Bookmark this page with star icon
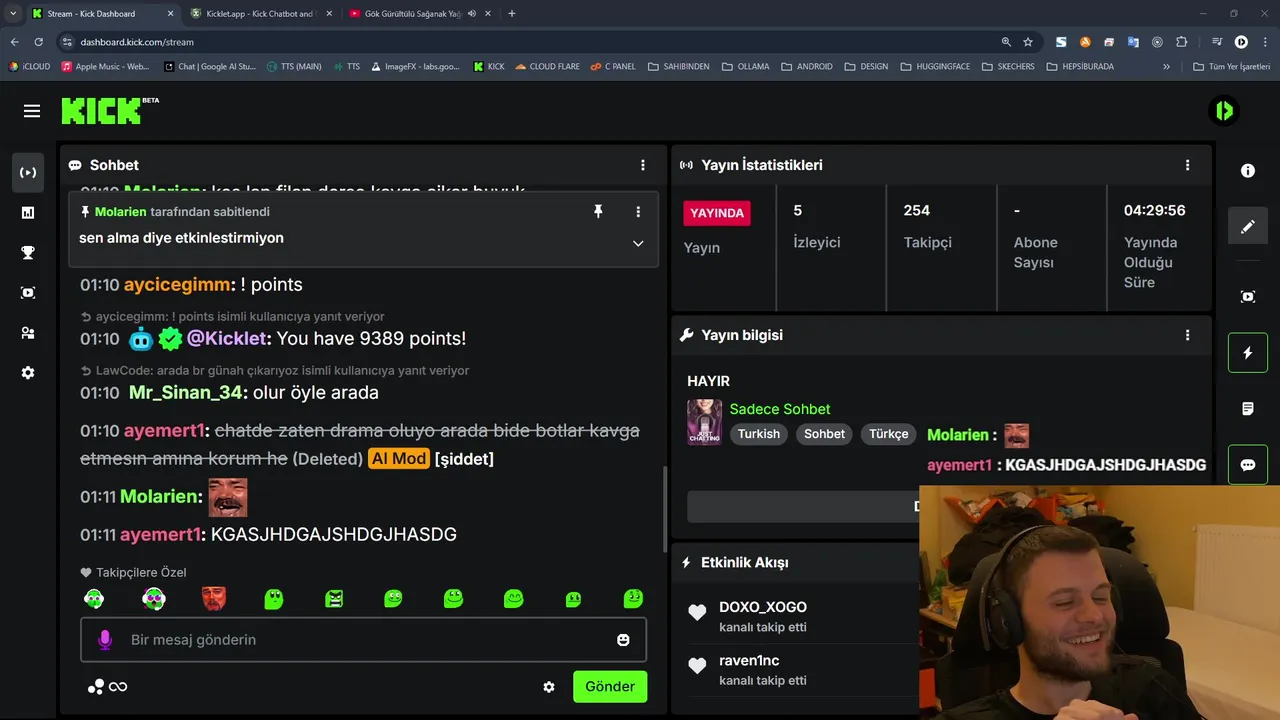The image size is (1280, 720). click(1028, 42)
